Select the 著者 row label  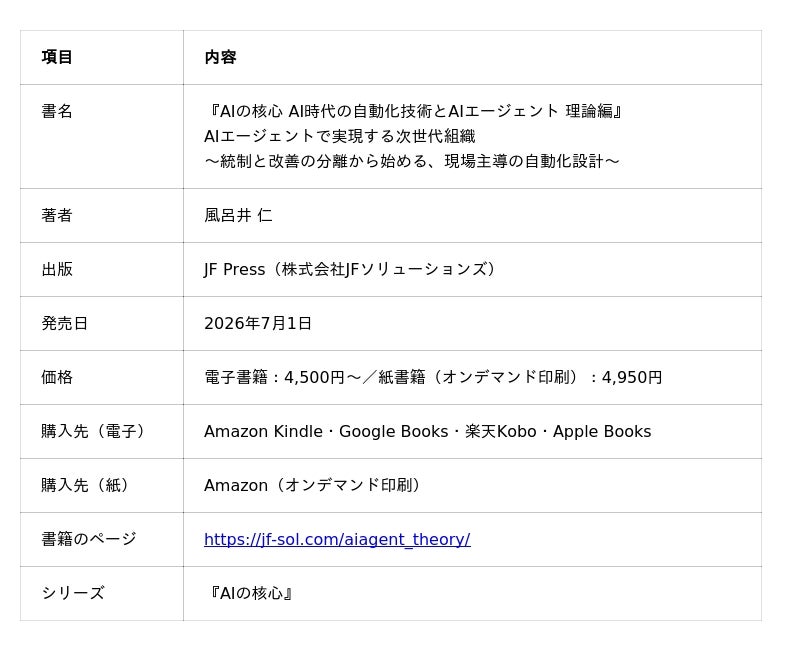pyautogui.click(x=57, y=215)
